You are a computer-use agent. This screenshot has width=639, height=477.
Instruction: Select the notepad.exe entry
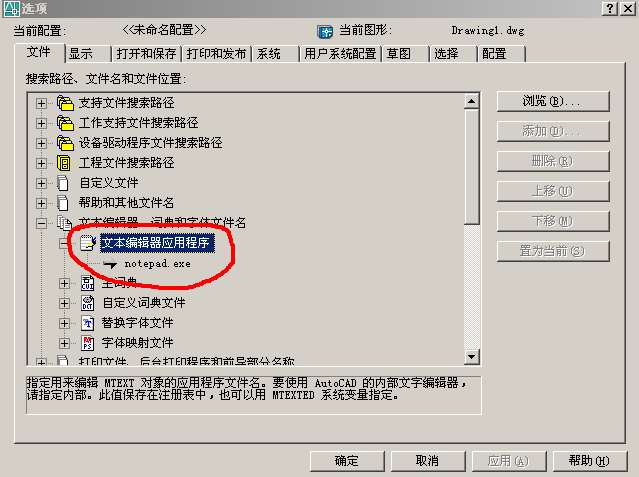coord(157,264)
